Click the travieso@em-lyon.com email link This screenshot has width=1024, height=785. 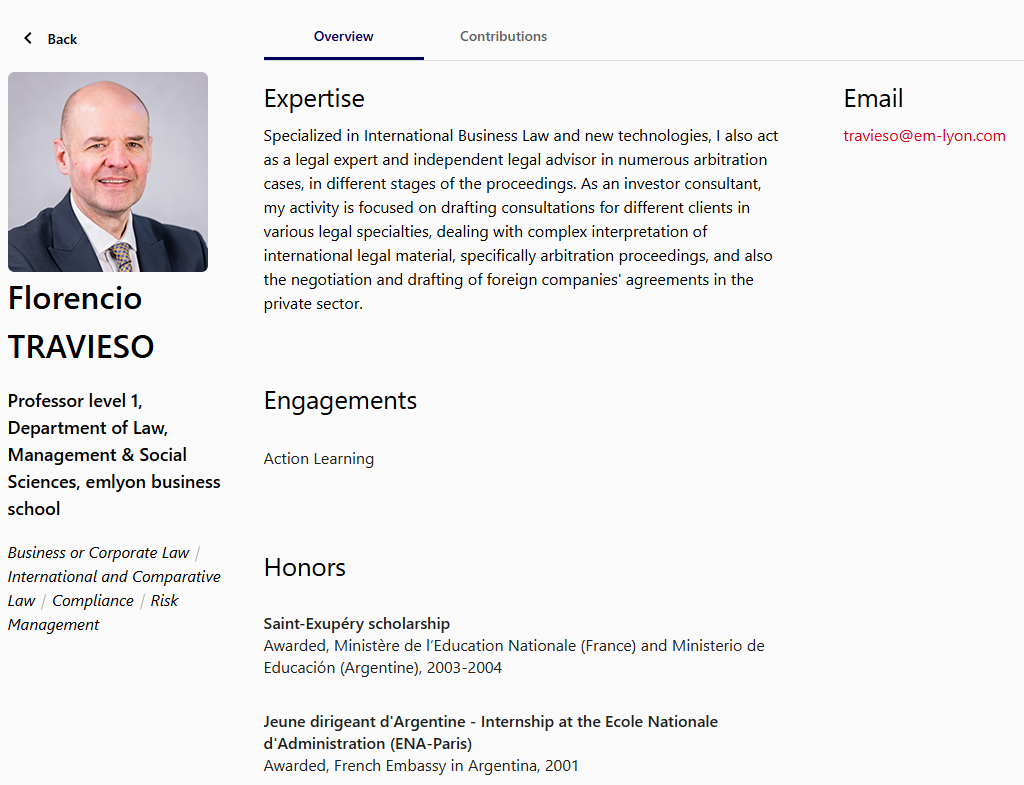(924, 136)
